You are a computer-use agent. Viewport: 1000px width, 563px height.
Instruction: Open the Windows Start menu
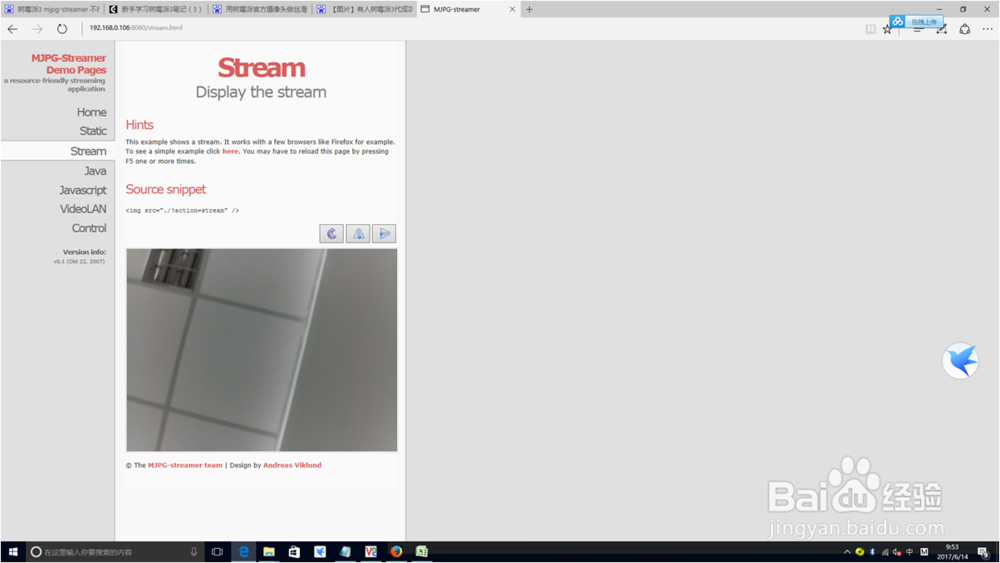[x=13, y=552]
